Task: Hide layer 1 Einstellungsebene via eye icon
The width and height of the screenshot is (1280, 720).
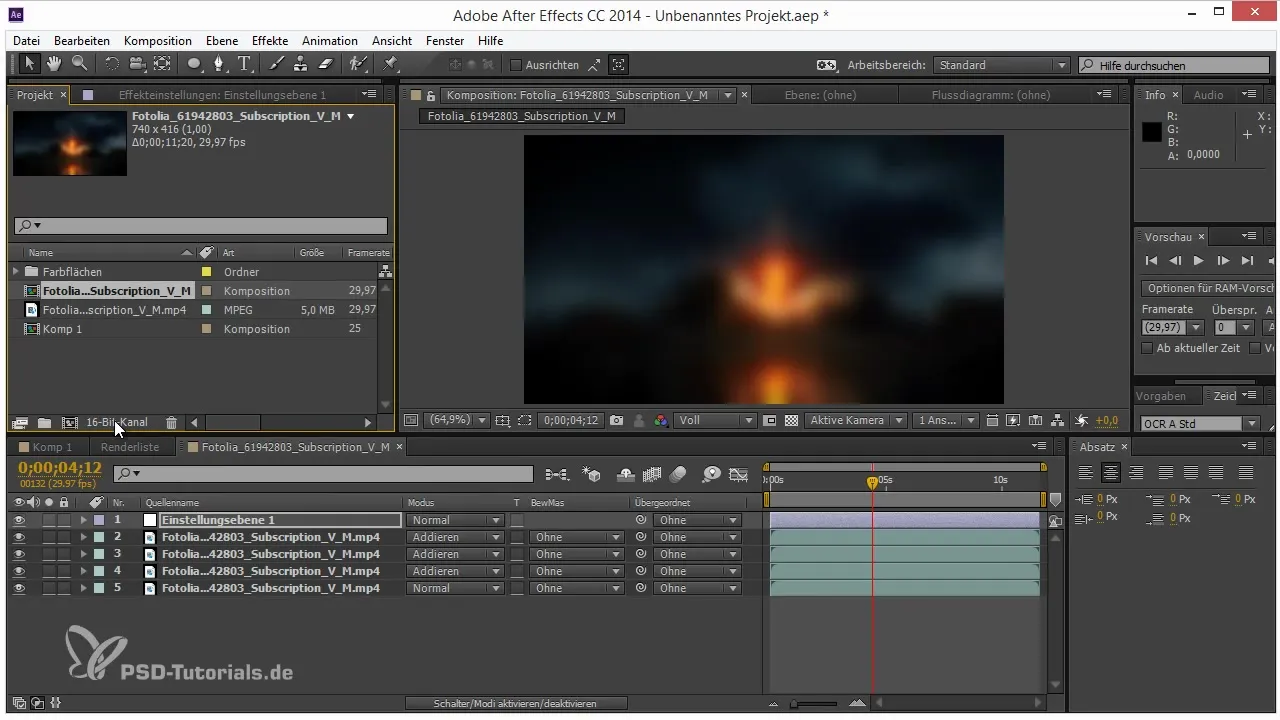Action: [x=18, y=520]
